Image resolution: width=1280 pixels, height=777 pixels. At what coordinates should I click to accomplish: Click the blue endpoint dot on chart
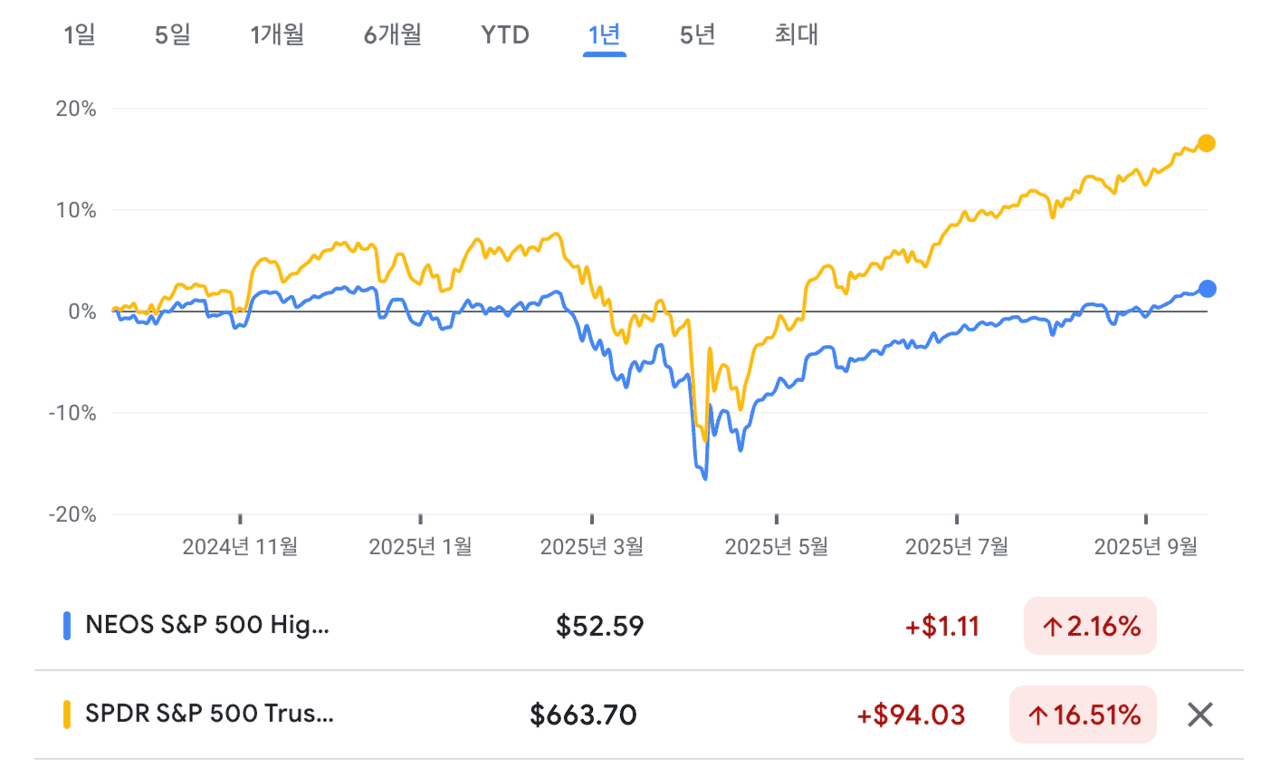pos(1207,289)
